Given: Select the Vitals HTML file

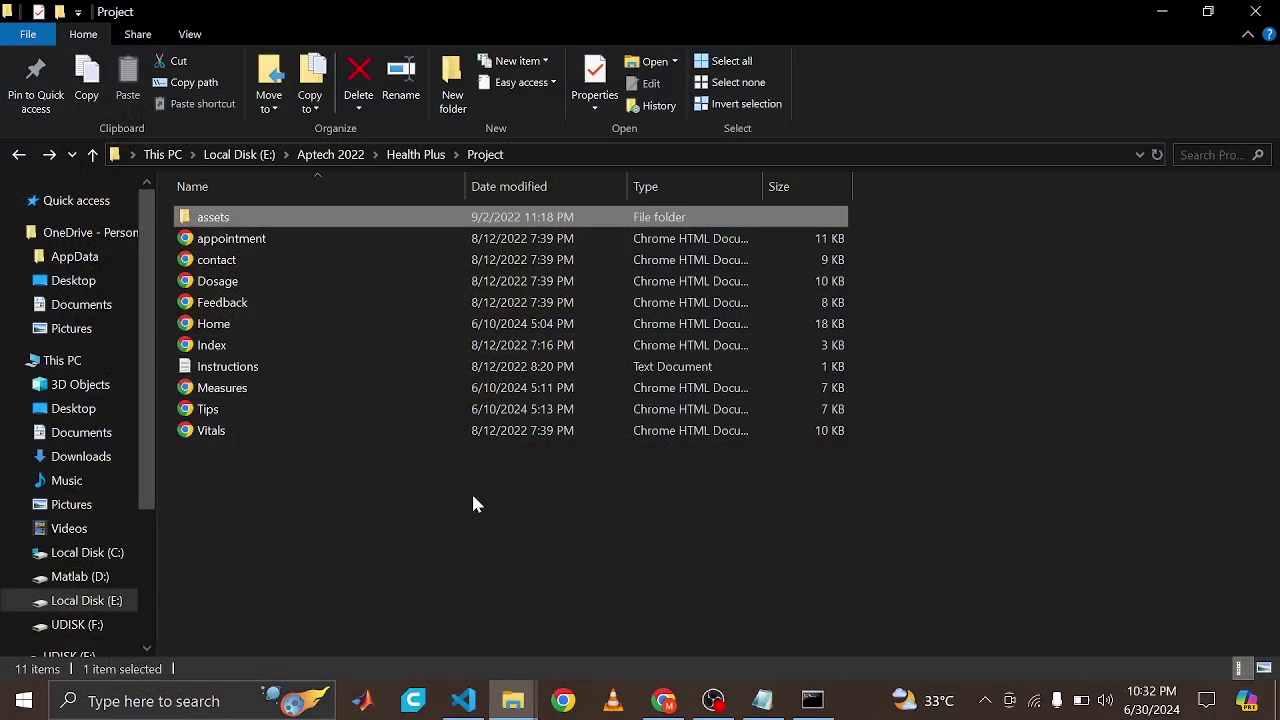Looking at the screenshot, I should pyautogui.click(x=511, y=430).
